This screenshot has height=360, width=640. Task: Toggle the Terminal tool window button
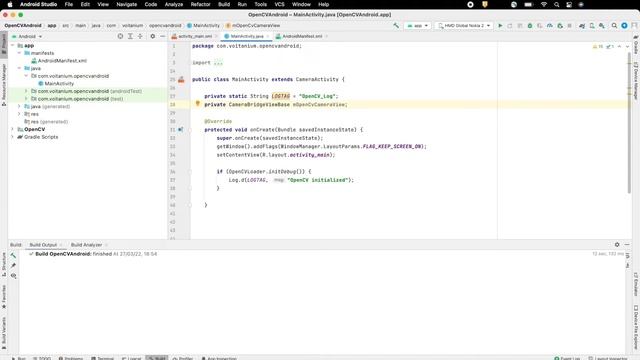[x=102, y=358]
